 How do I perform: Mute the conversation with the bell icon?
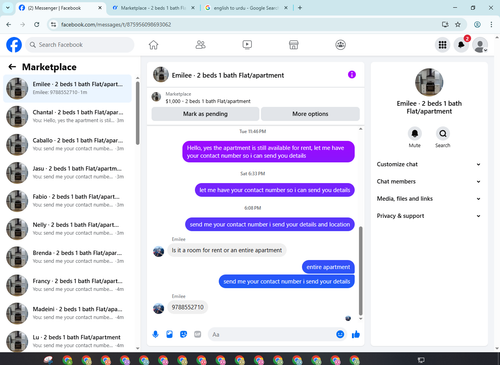pos(415,134)
